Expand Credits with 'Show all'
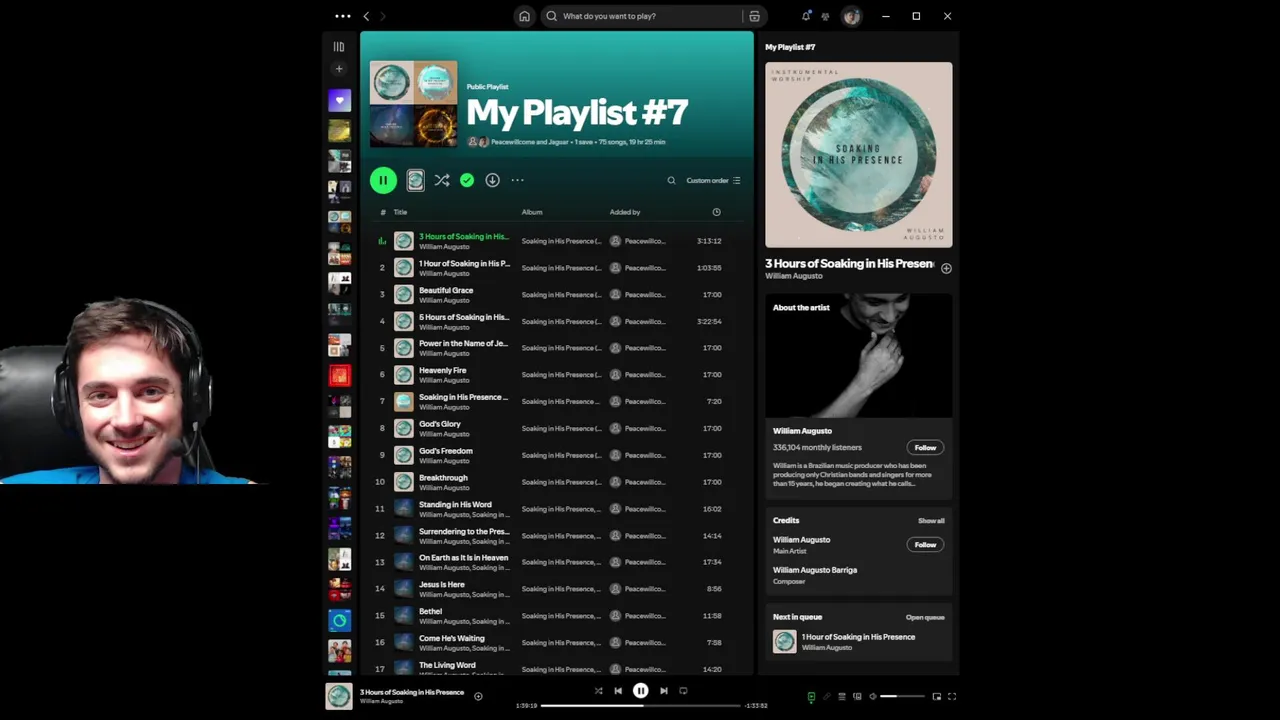 [931, 521]
